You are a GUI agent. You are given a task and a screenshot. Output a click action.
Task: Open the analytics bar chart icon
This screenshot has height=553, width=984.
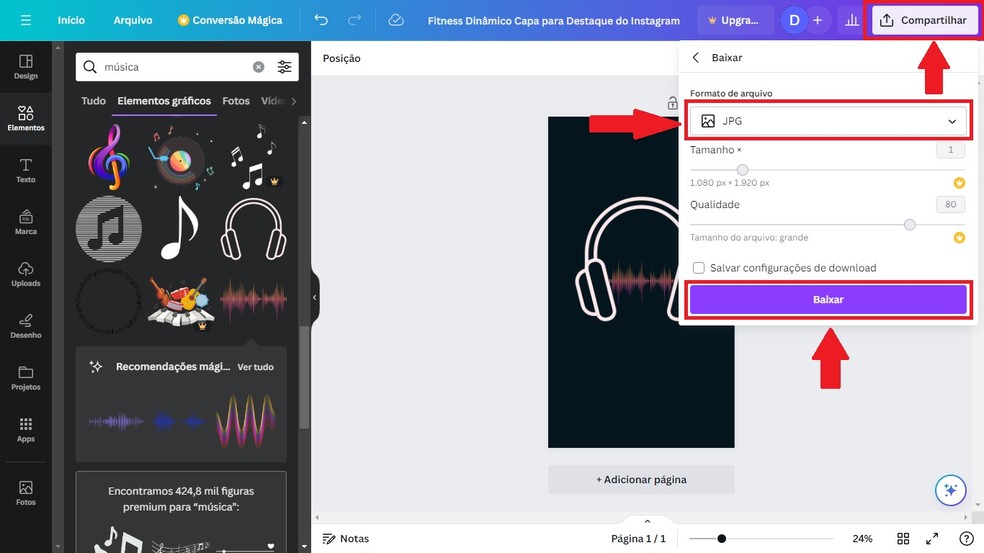pyautogui.click(x=852, y=20)
